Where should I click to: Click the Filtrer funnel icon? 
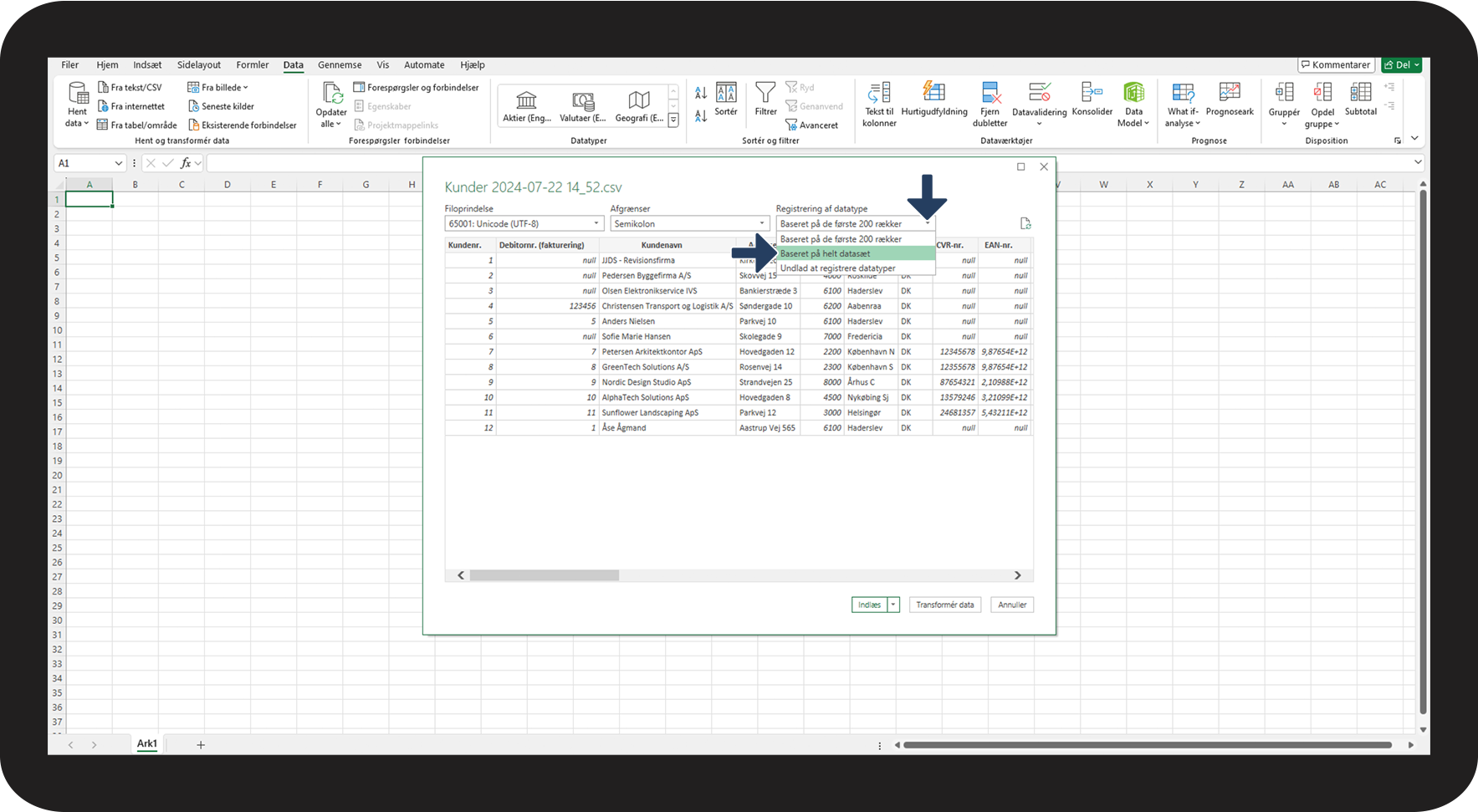tap(765, 92)
